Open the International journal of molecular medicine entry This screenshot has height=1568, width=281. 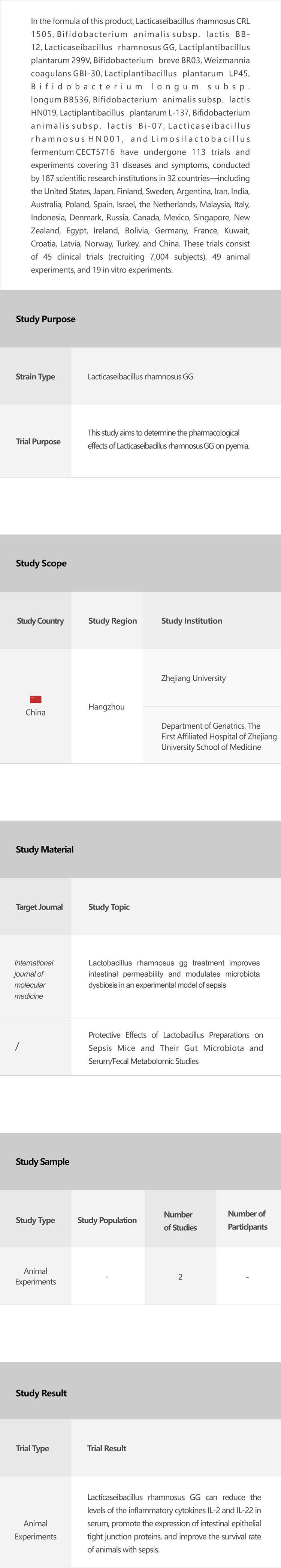click(x=33, y=979)
